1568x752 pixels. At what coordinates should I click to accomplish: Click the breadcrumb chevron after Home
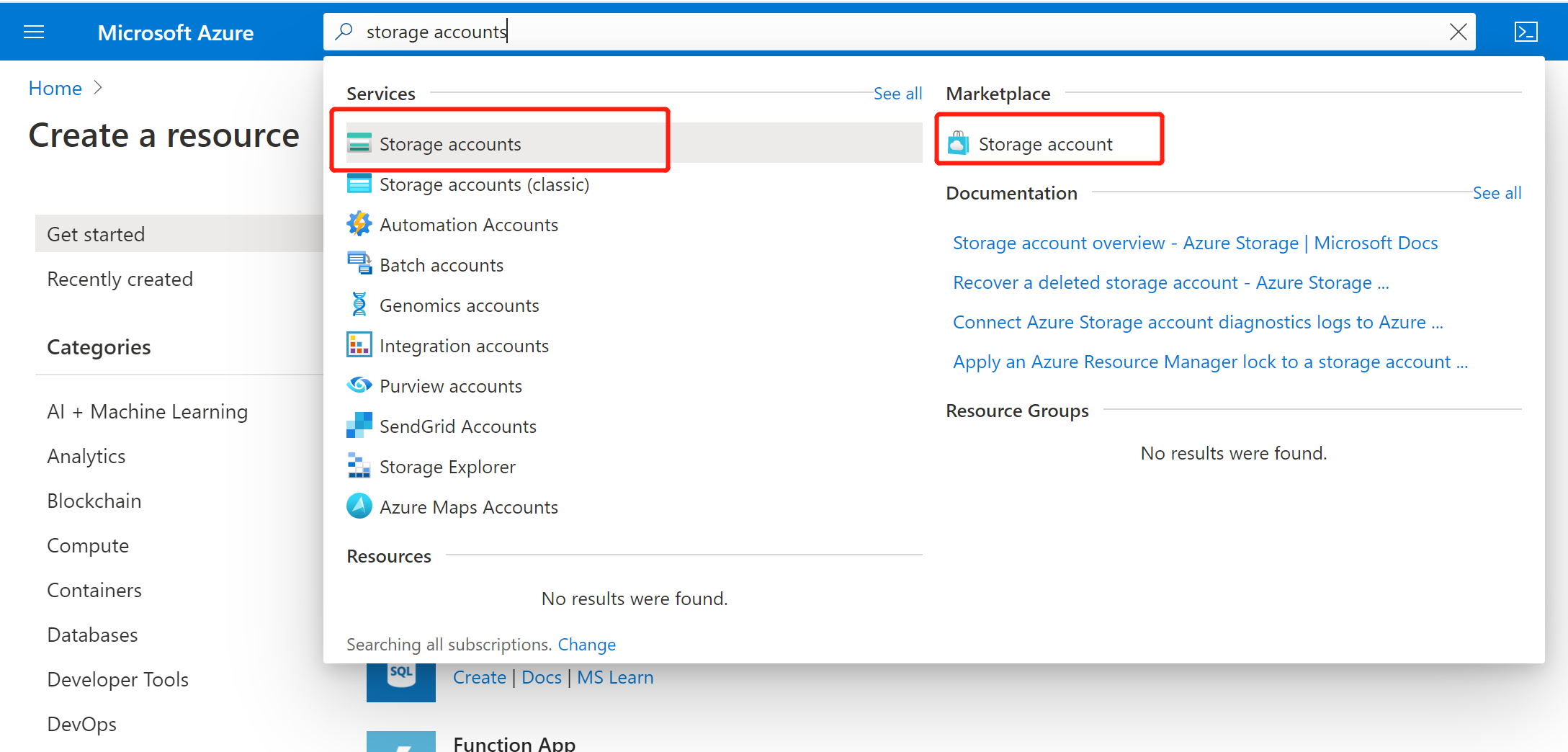tap(99, 87)
